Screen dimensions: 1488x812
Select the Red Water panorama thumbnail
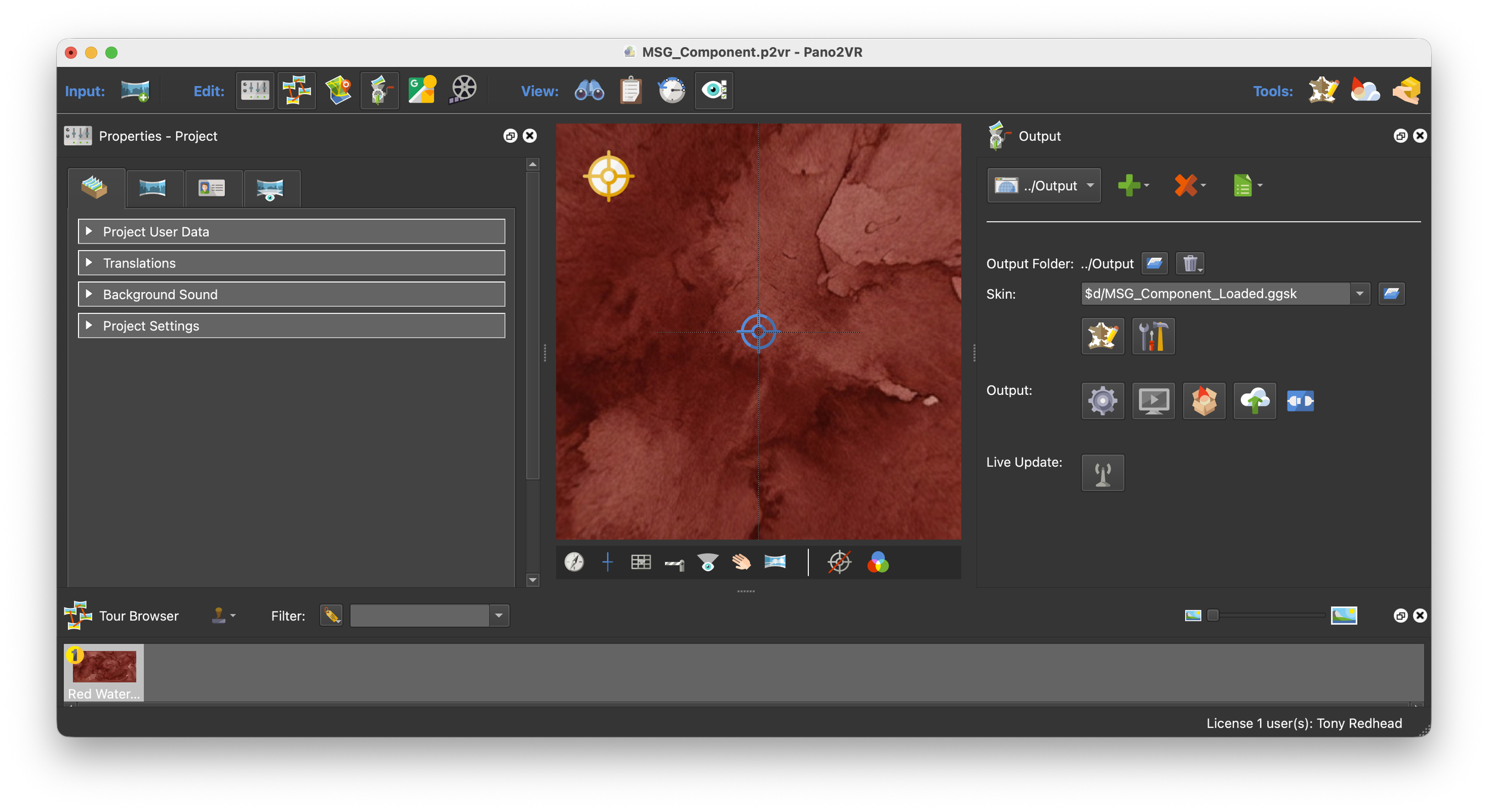pos(104,672)
